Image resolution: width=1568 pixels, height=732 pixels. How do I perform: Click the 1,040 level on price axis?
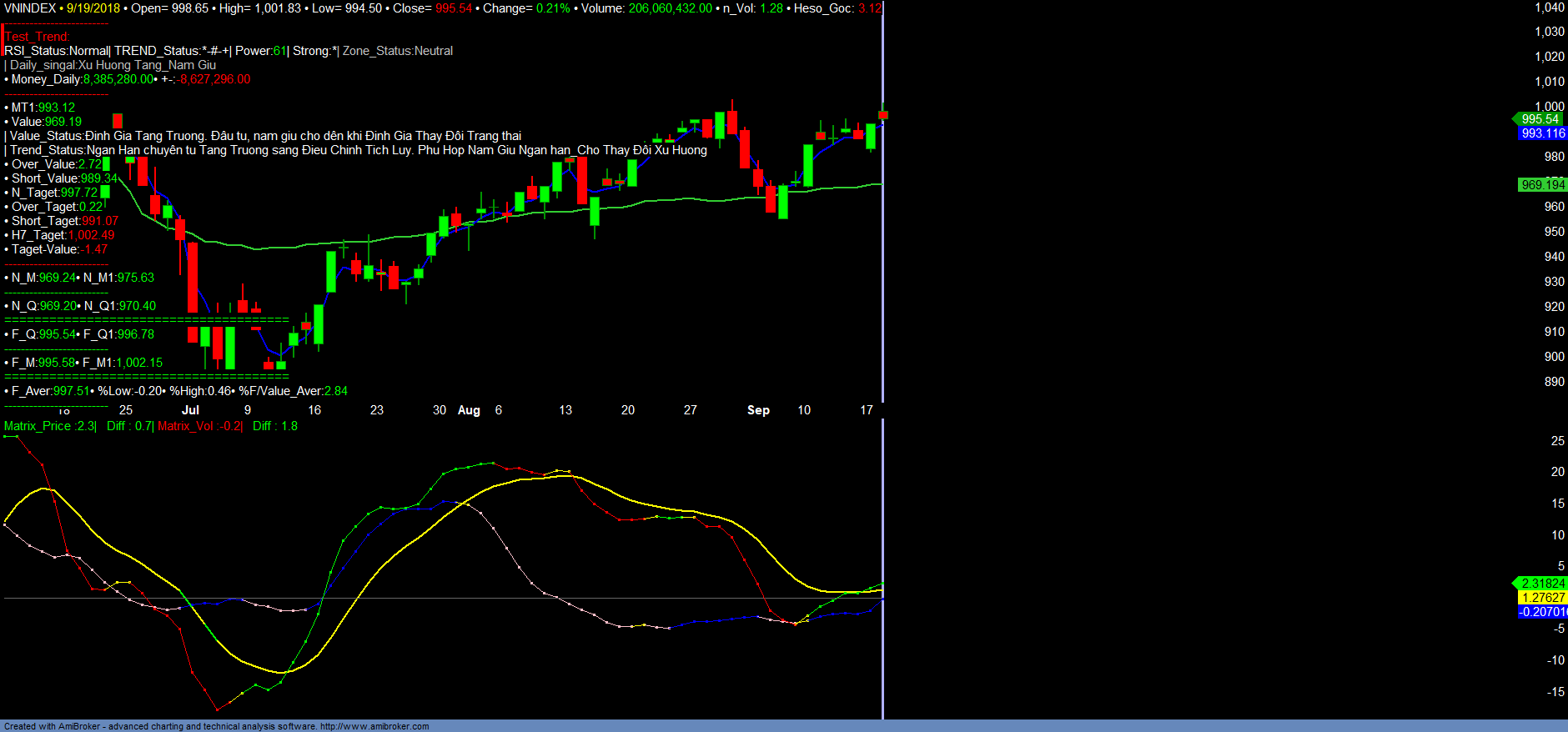point(1549,8)
